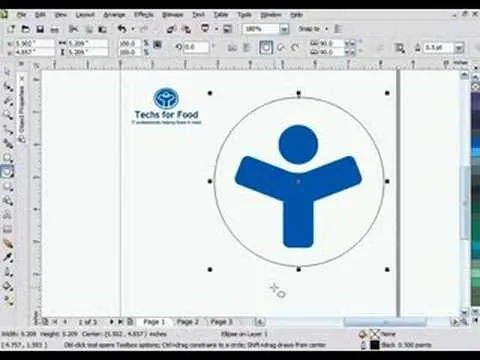Select the Shape tool in toolbox

pyautogui.click(x=8, y=88)
